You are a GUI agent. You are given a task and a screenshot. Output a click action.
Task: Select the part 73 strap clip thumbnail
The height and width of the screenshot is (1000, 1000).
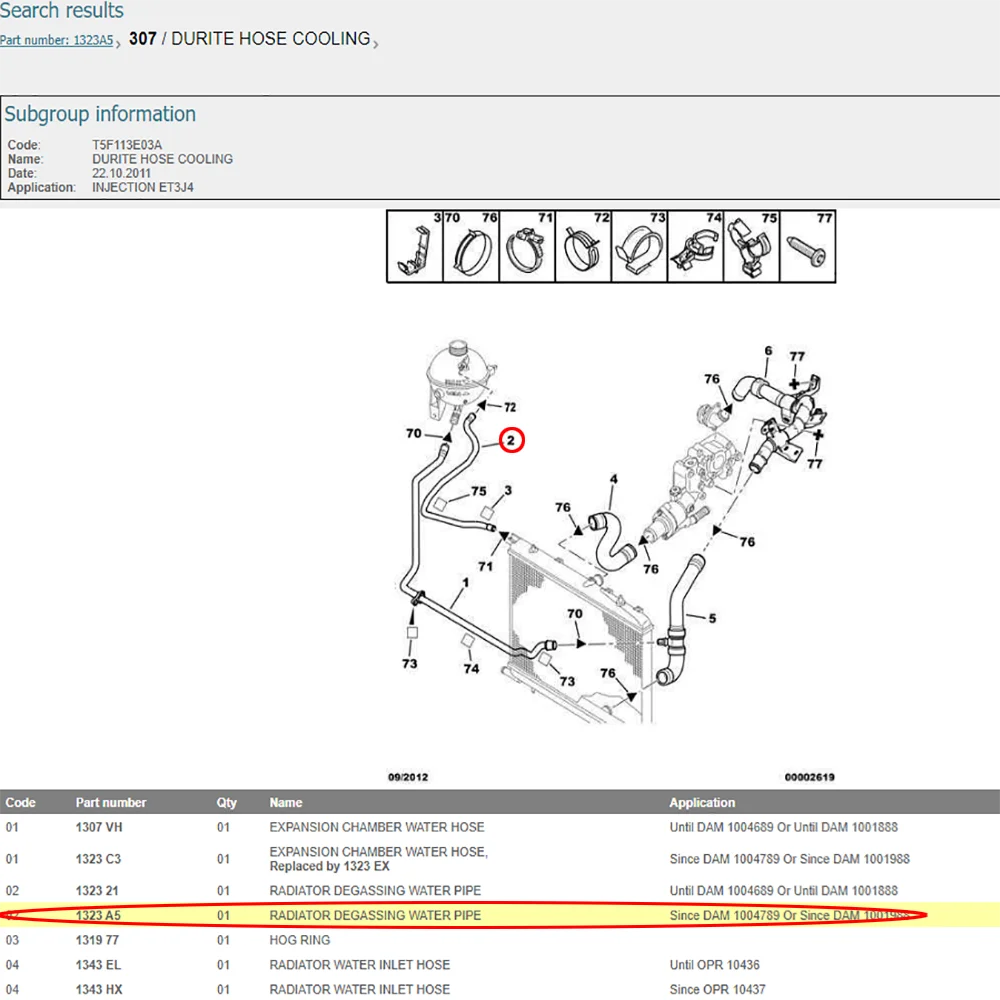(x=639, y=246)
